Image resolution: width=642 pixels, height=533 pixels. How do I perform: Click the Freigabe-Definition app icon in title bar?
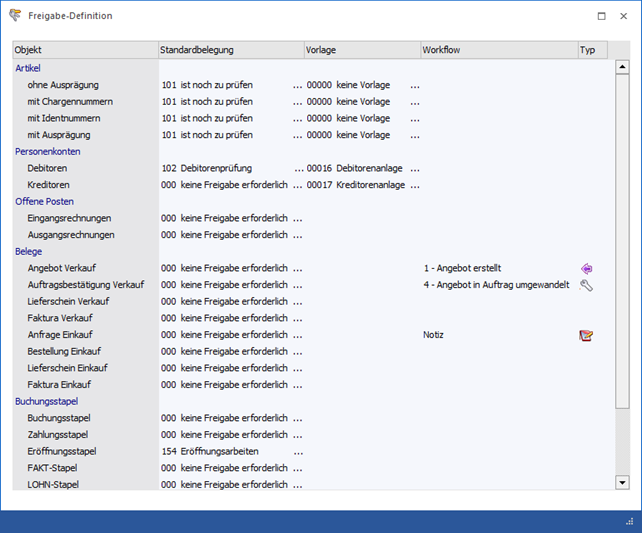click(x=15, y=16)
